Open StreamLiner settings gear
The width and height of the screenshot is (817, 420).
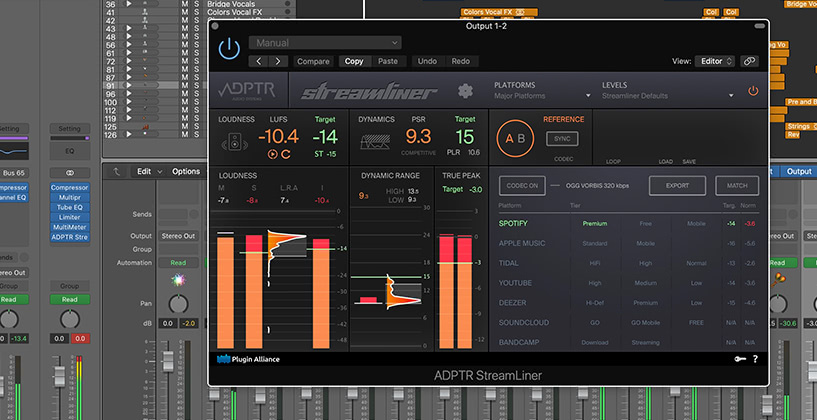click(x=465, y=91)
